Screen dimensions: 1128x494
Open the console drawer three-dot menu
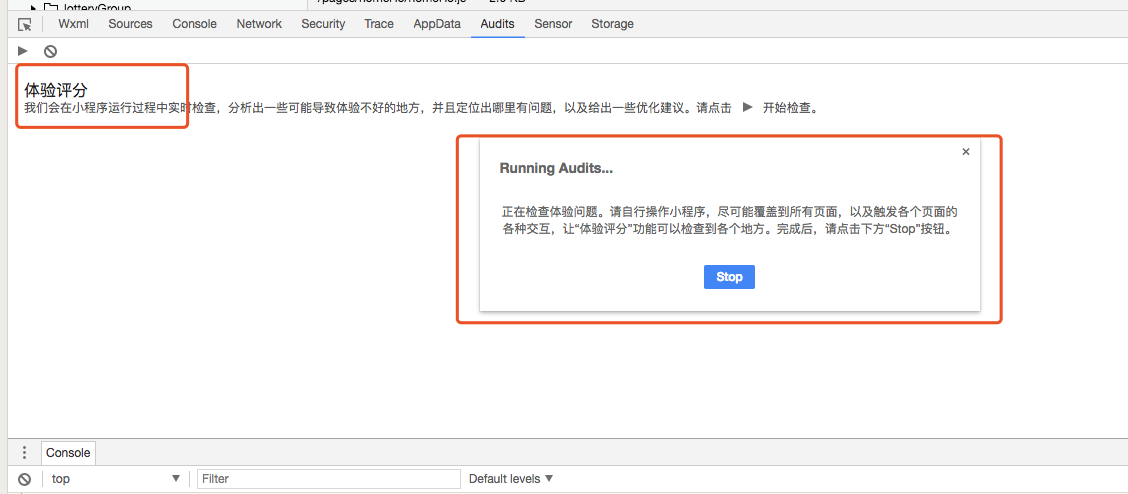[24, 452]
